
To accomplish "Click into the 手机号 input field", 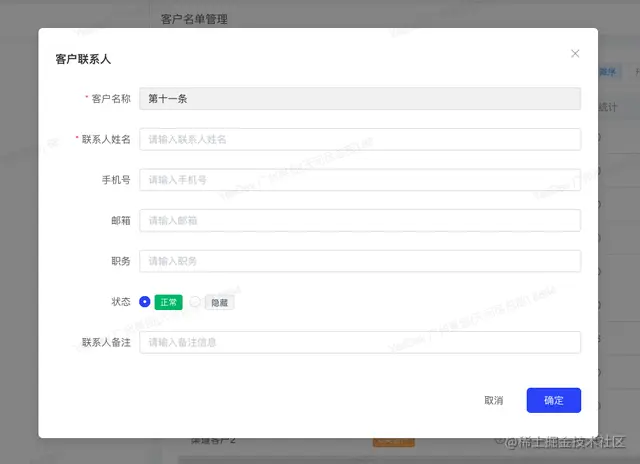I will (360, 180).
